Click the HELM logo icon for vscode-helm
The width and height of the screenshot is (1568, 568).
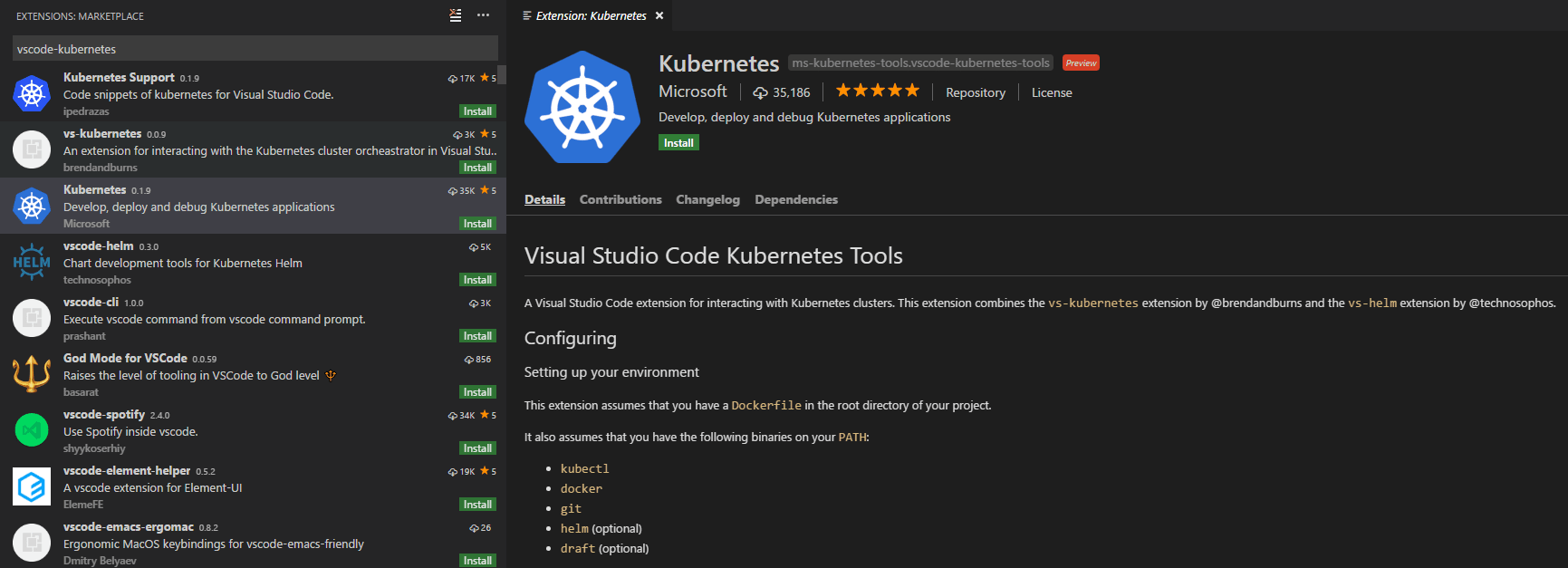click(x=32, y=262)
